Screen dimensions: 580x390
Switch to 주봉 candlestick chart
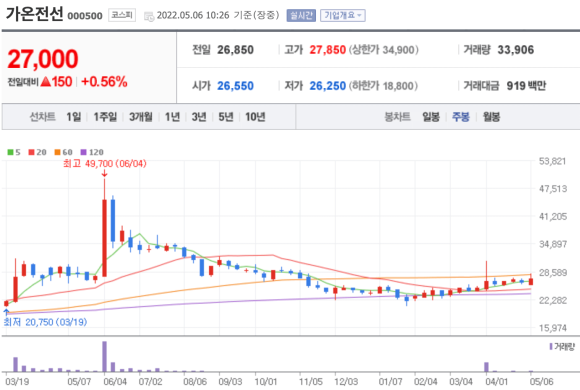tap(461, 117)
